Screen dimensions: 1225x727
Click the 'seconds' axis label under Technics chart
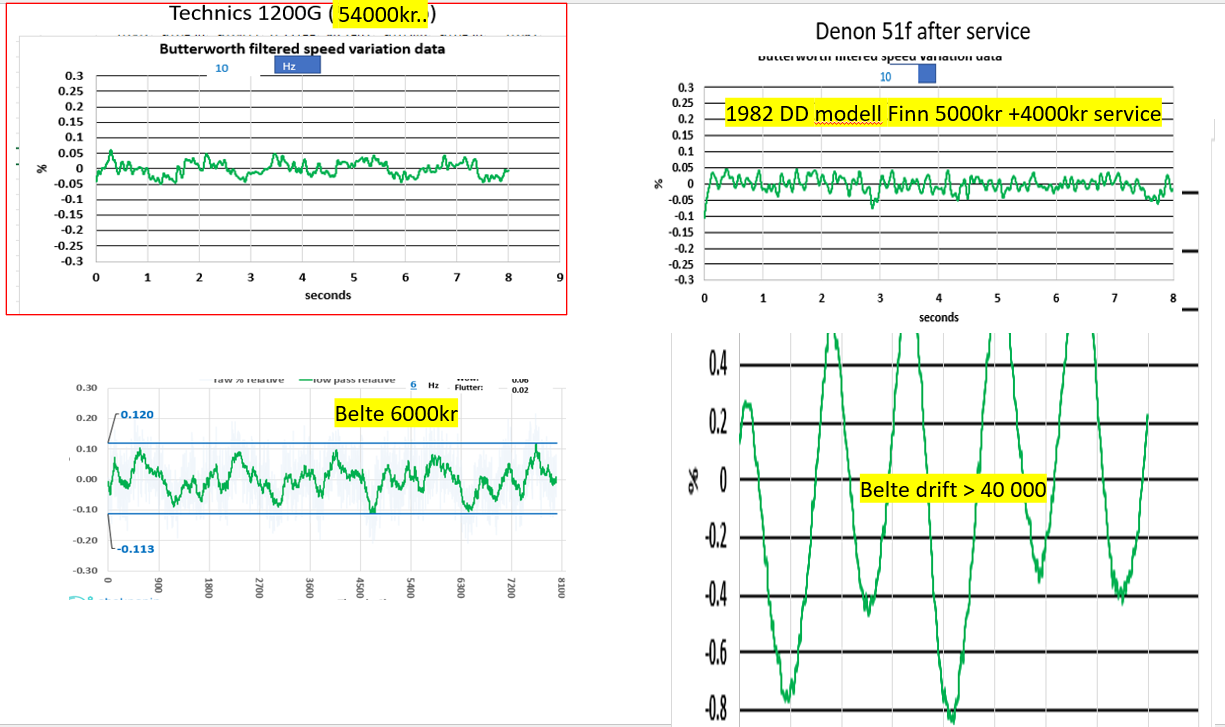[x=328, y=295]
